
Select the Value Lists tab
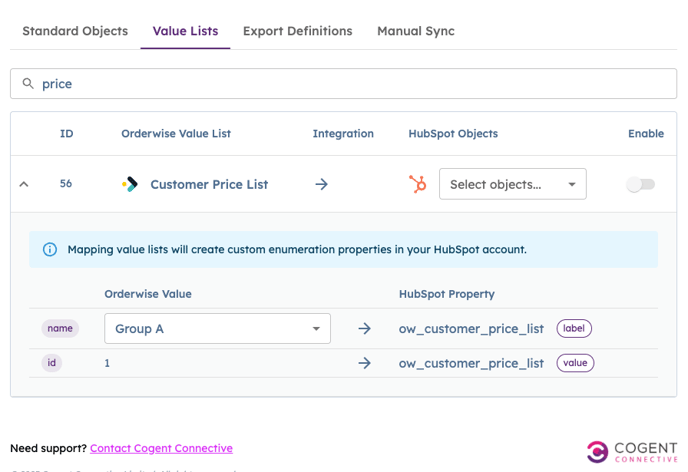click(185, 31)
